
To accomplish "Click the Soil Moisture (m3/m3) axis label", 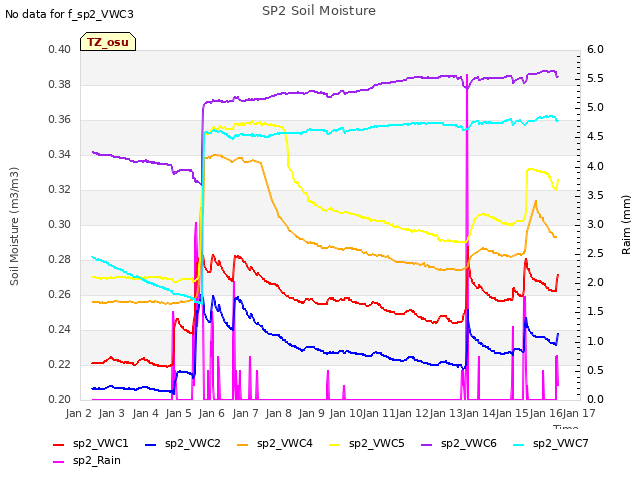I will point(14,226).
